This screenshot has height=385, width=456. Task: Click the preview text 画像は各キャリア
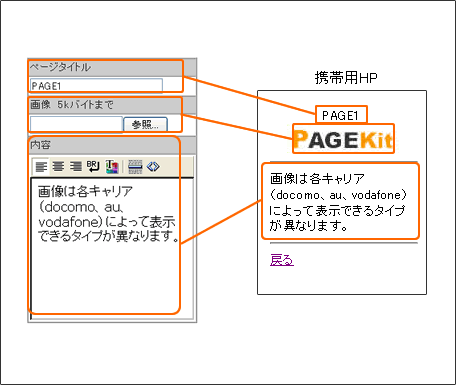click(317, 179)
